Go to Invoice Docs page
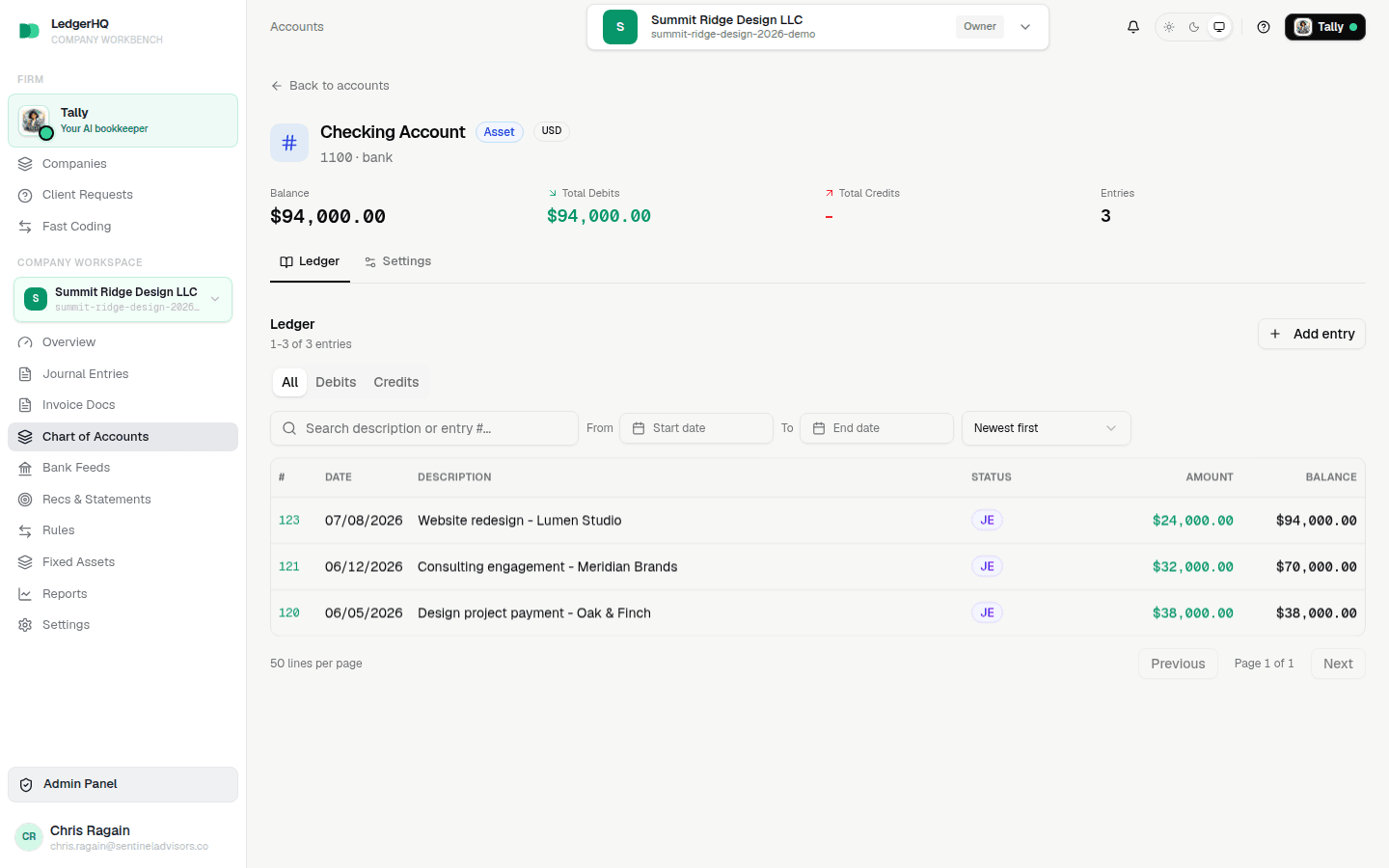1389x868 pixels. point(123,405)
